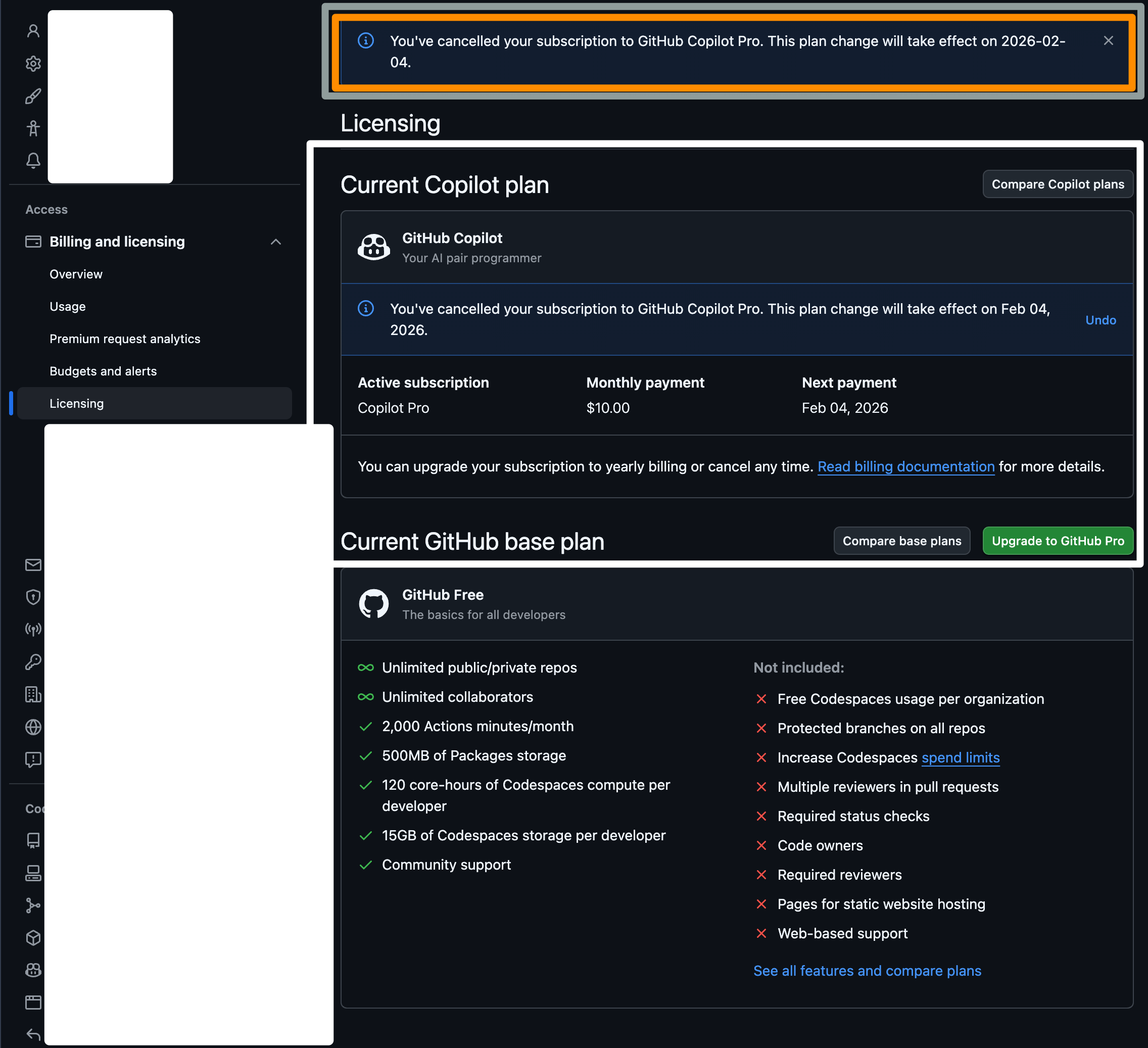Go to Usage in billing menu
This screenshot has width=1148, height=1048.
[67, 306]
